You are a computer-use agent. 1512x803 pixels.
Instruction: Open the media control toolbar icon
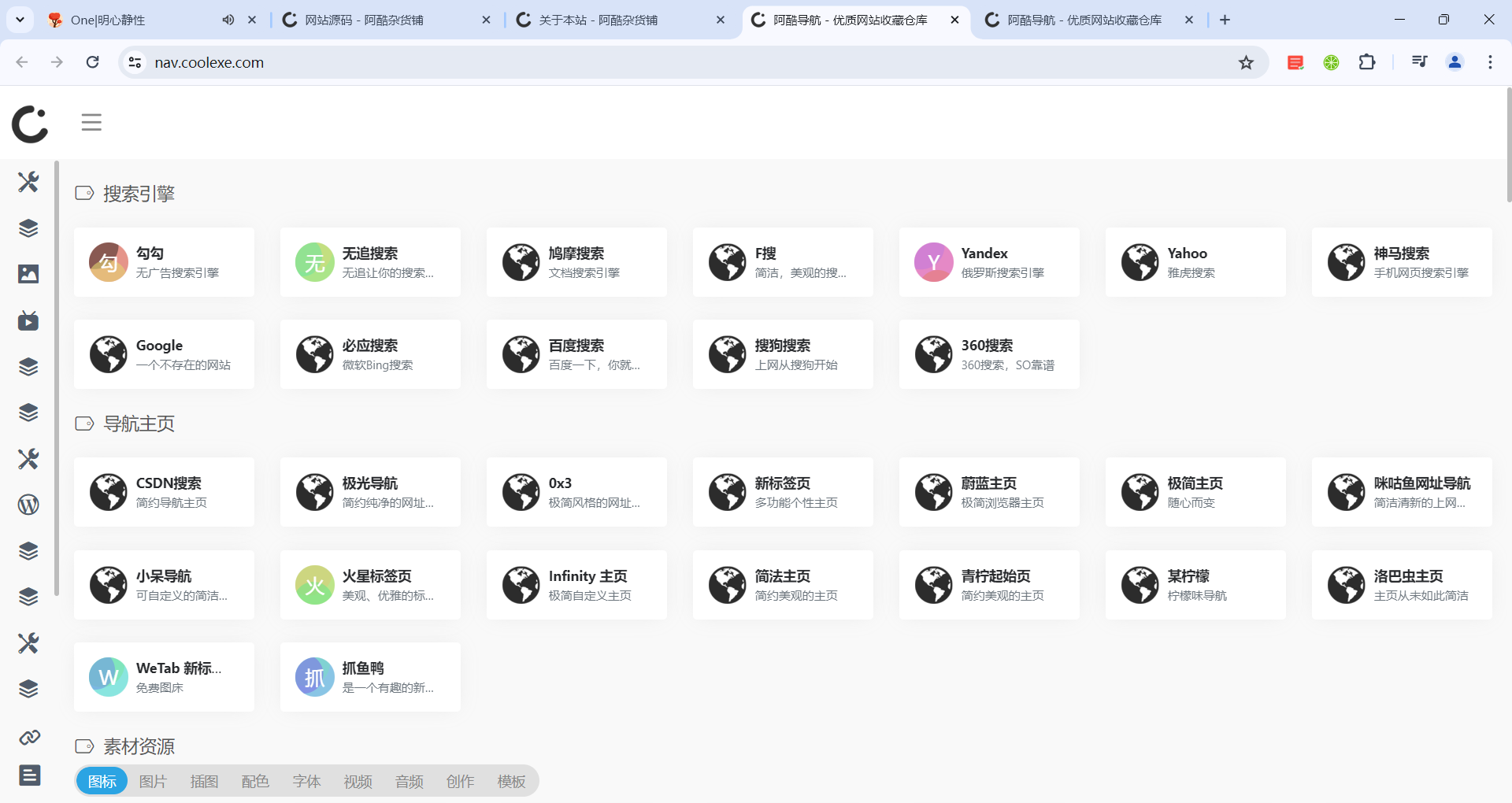[x=1420, y=62]
